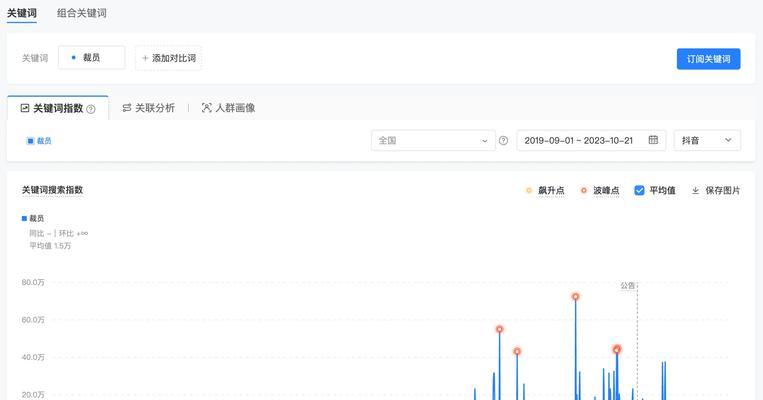Click the 80.0万 axis label
This screenshot has width=763, height=400.
[x=33, y=282]
